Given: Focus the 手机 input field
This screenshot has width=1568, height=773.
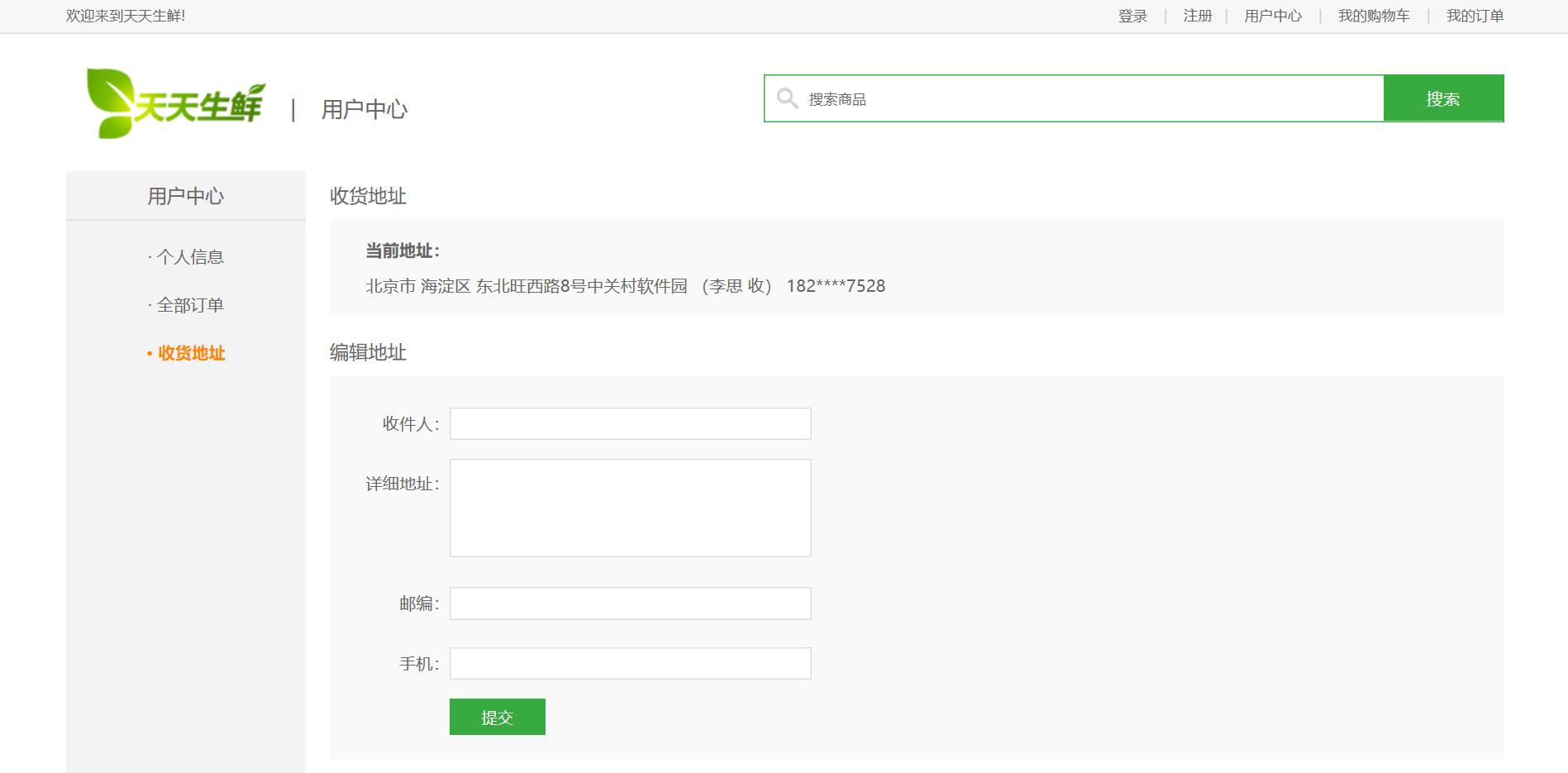Looking at the screenshot, I should tap(630, 663).
